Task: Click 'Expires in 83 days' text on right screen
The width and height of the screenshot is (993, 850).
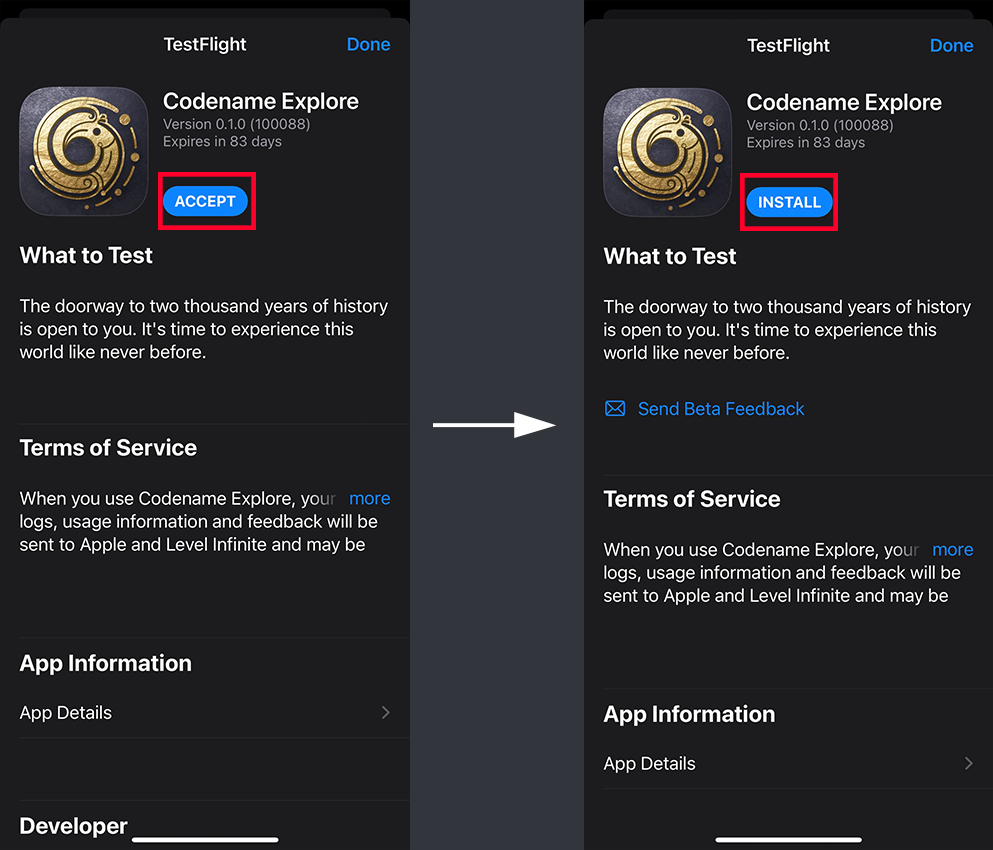Action: [x=806, y=143]
